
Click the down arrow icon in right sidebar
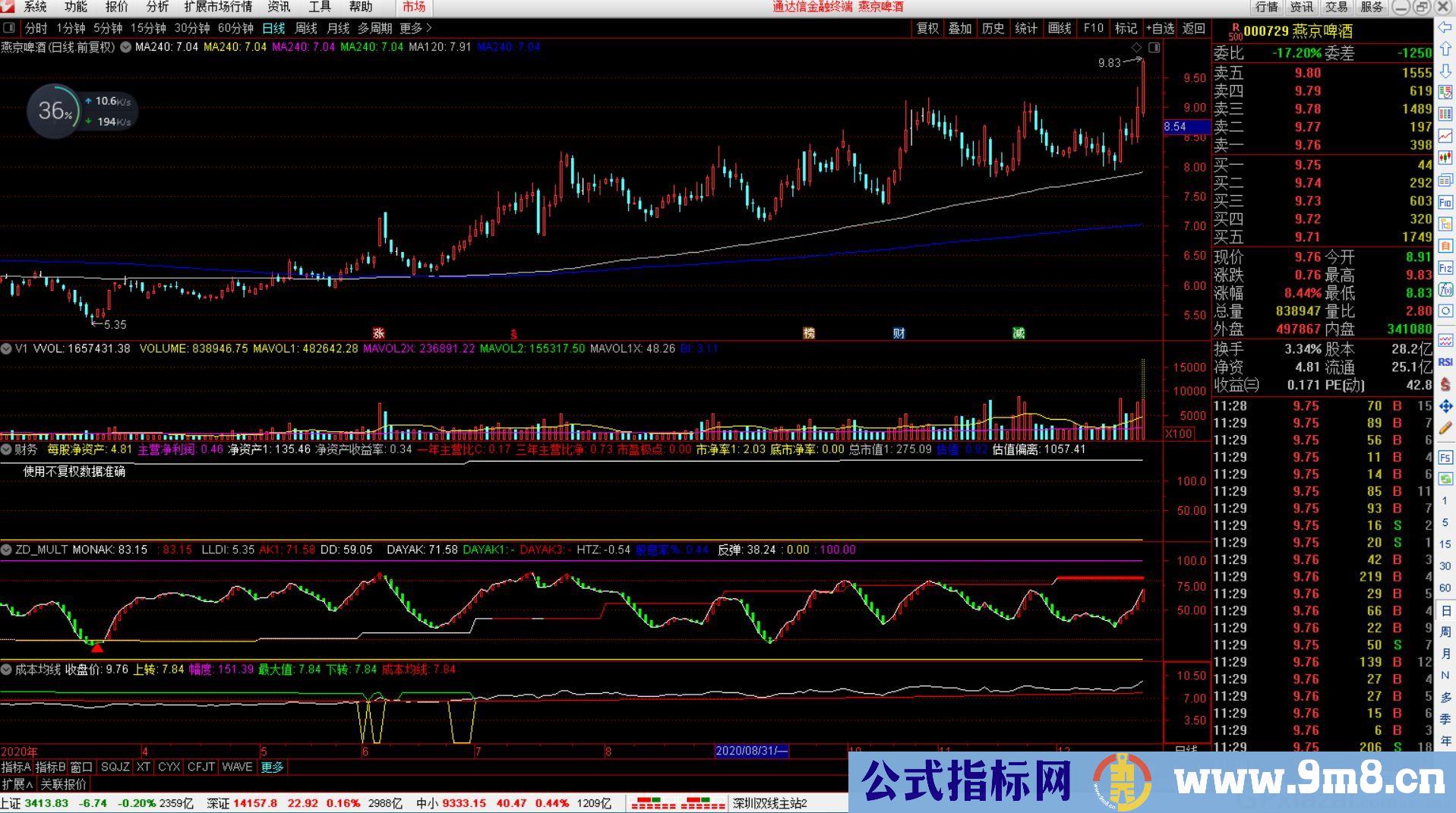click(1445, 71)
